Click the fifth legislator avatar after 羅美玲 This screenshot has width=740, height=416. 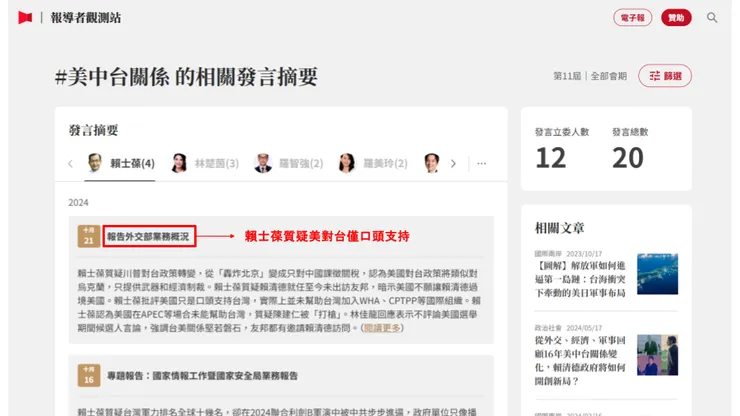point(431,163)
